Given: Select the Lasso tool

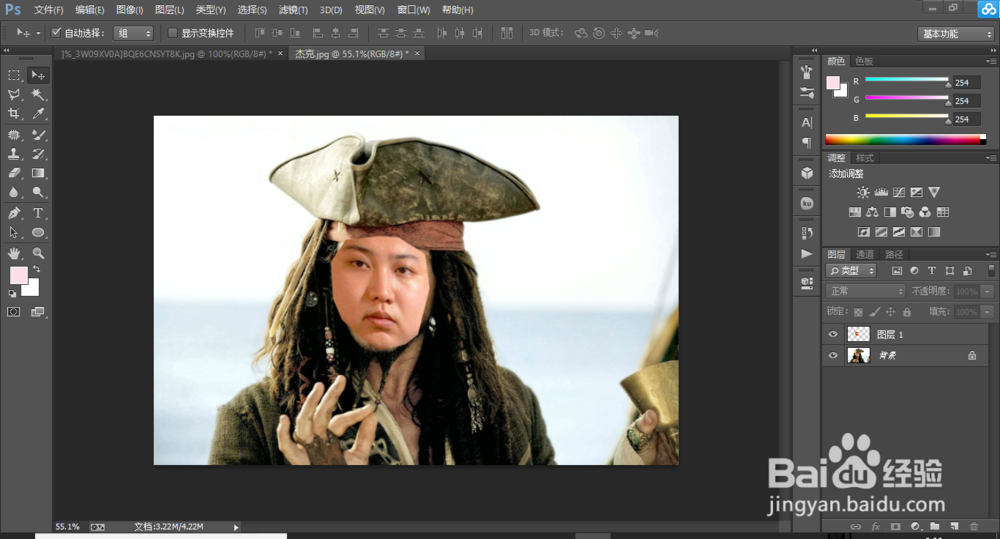Looking at the screenshot, I should [x=14, y=94].
